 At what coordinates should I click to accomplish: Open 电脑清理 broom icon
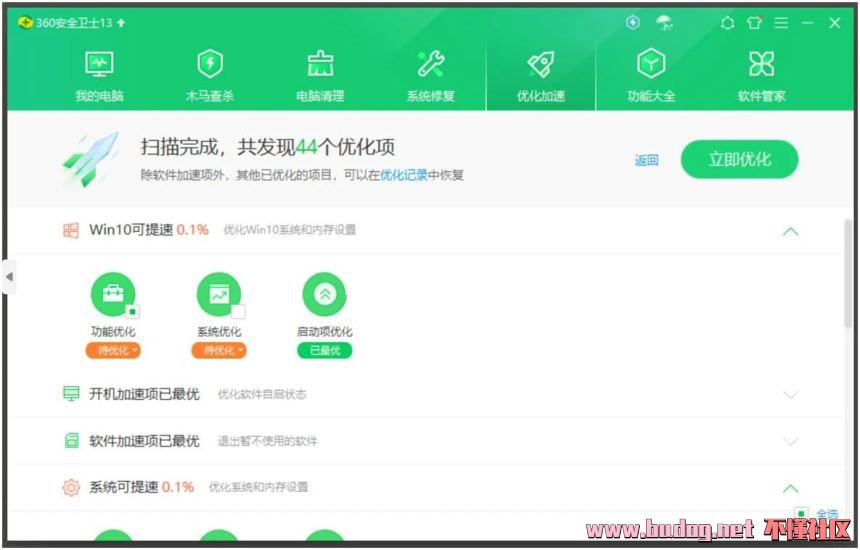[320, 64]
